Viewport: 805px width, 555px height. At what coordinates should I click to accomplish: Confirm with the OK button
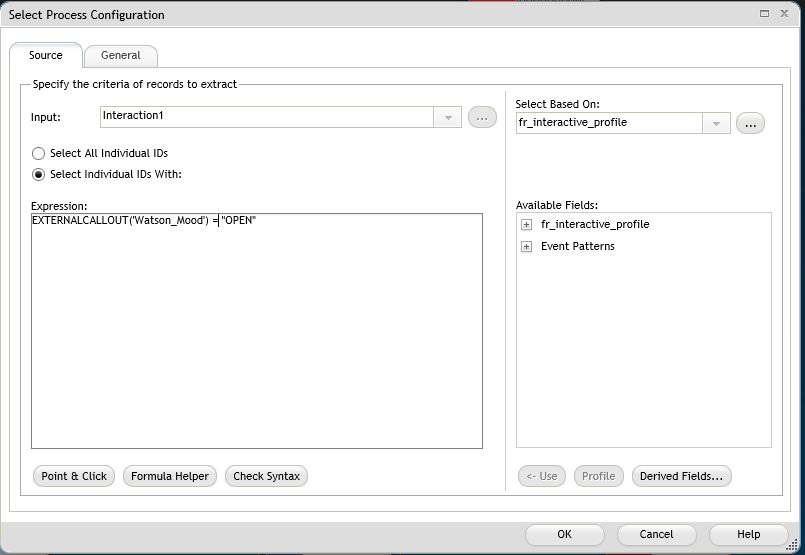565,534
